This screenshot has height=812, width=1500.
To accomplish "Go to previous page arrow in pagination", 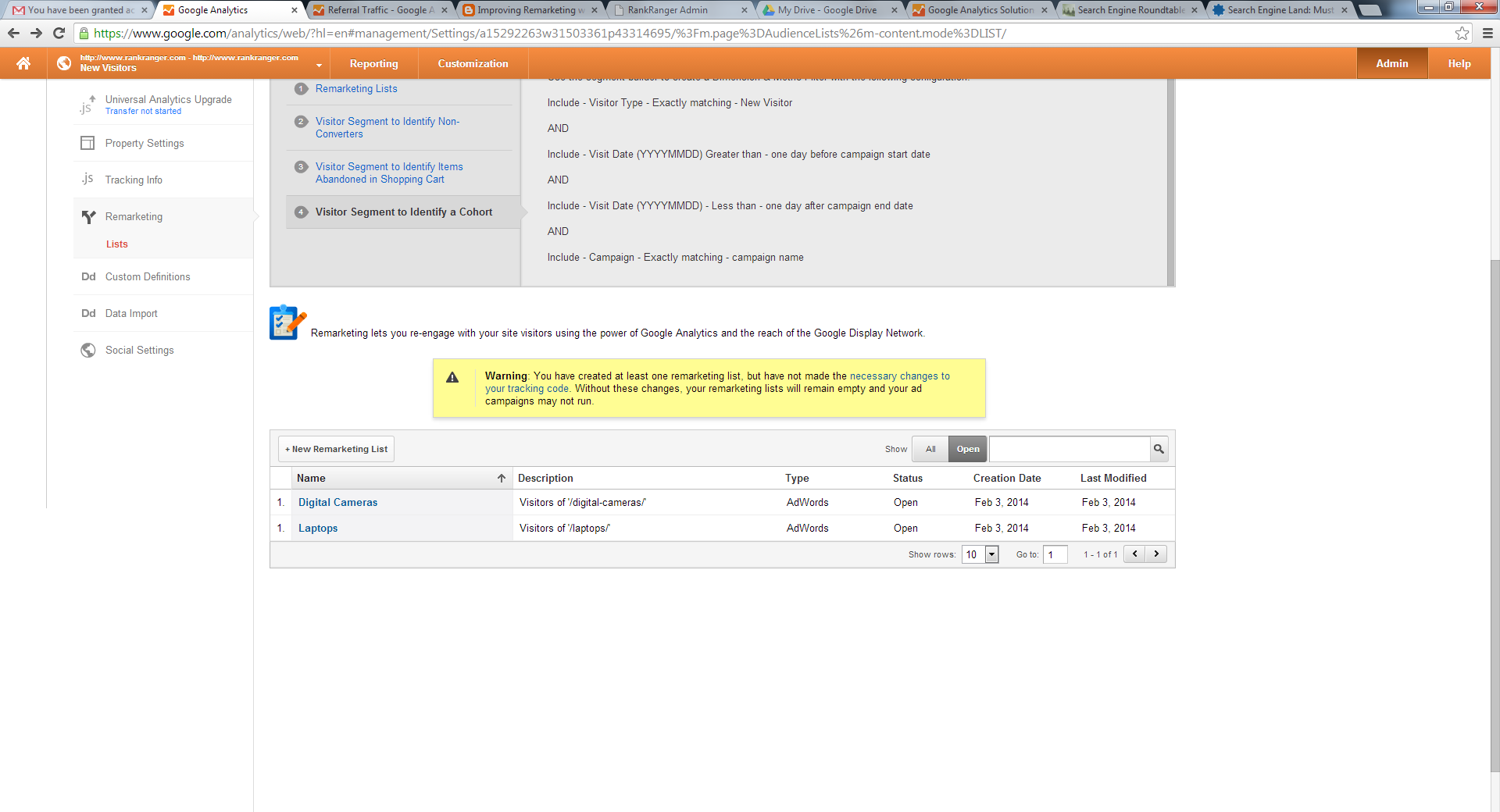I will click(1134, 554).
